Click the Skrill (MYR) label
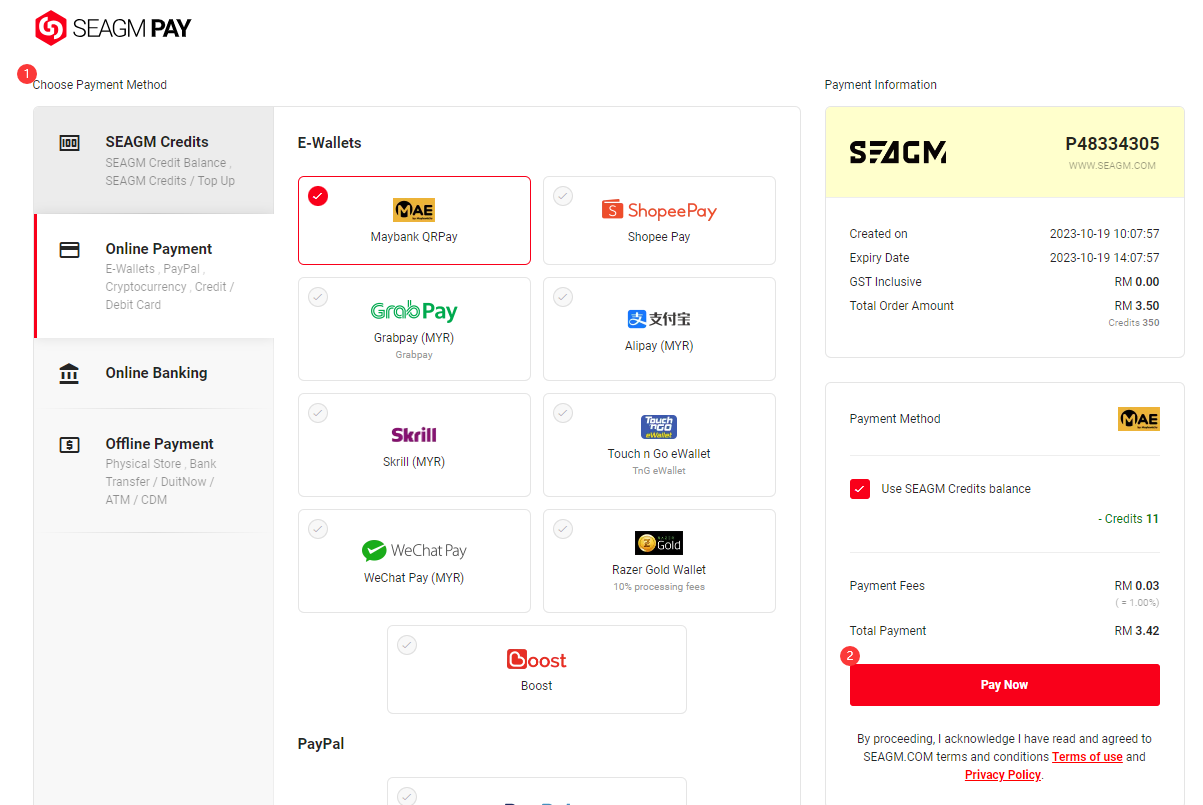 tap(414, 462)
